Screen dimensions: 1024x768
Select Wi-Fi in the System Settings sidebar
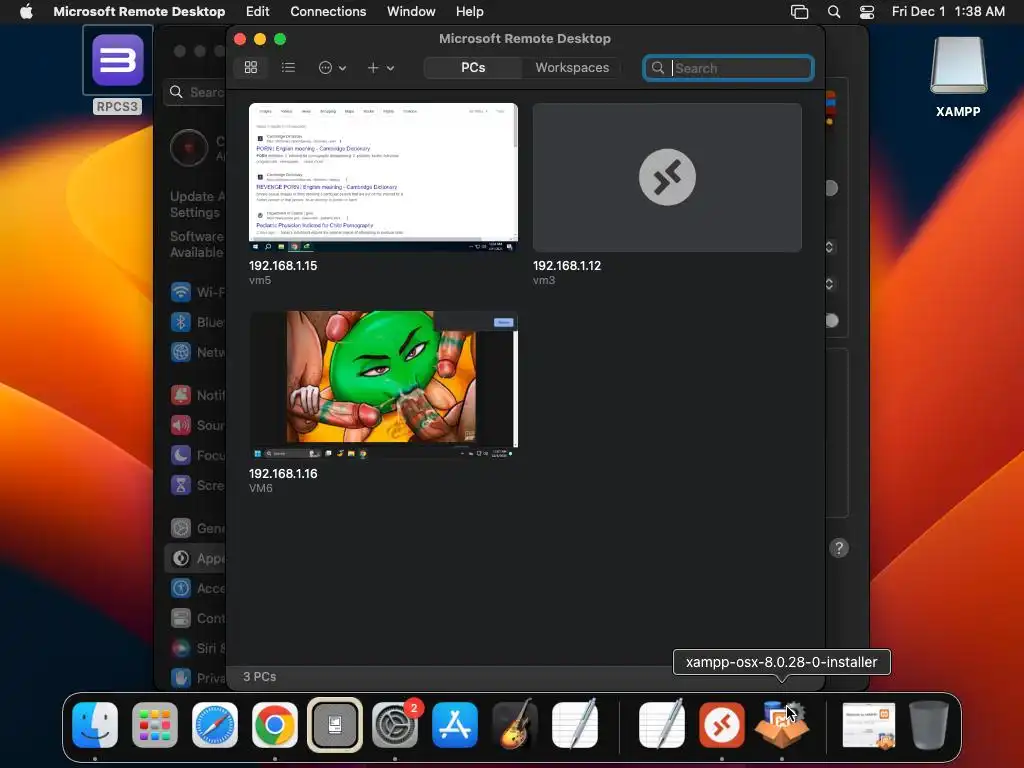[x=196, y=292]
